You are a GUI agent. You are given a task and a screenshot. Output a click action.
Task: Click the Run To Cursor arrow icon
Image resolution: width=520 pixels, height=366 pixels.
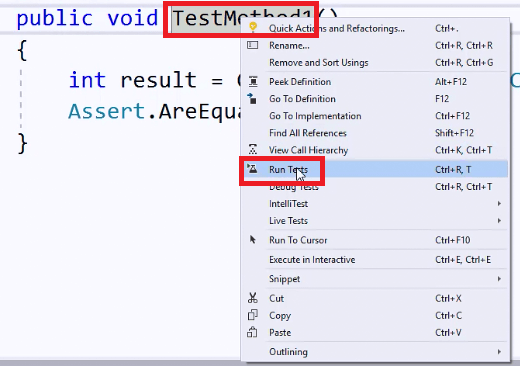point(253,240)
